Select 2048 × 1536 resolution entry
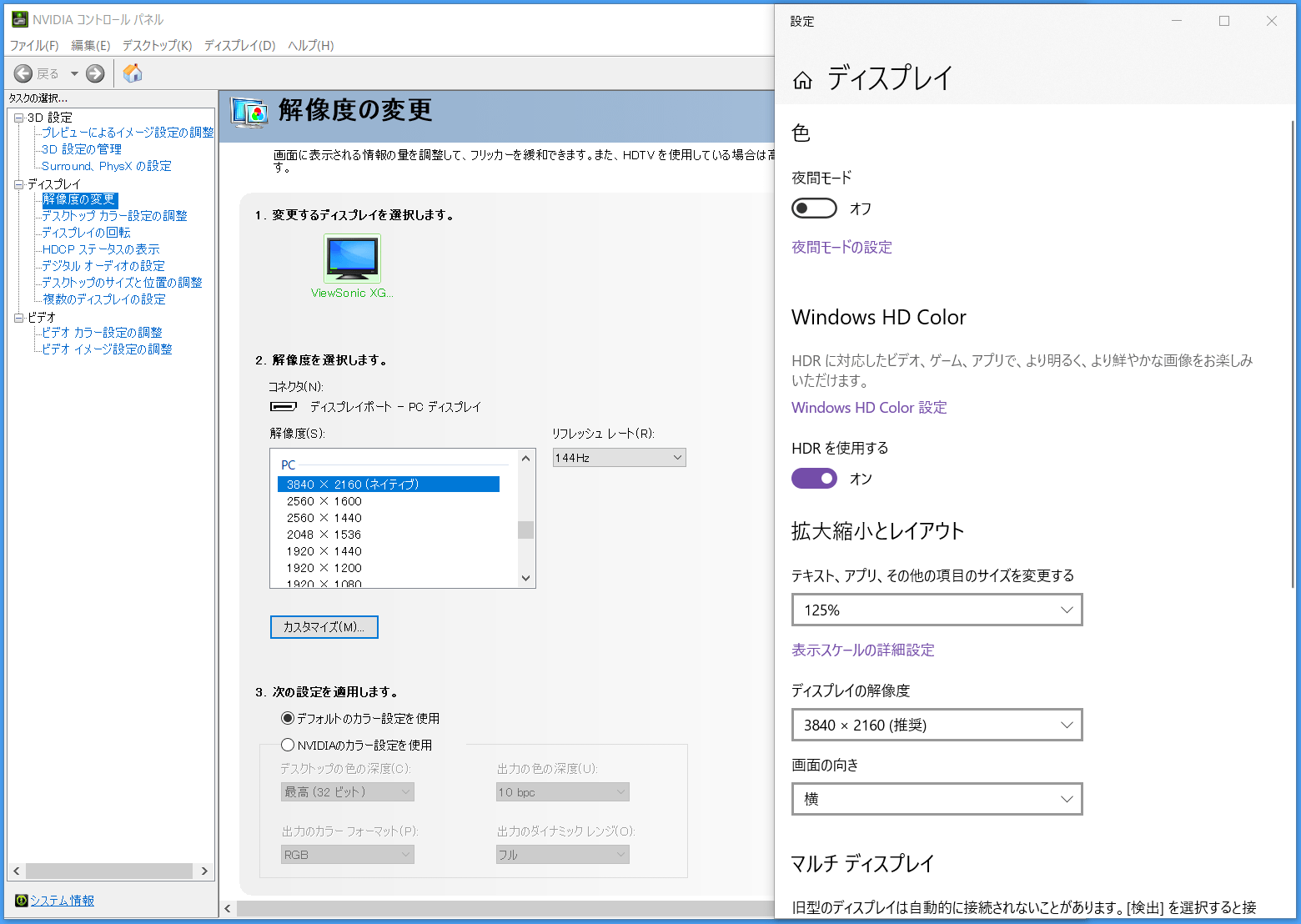The image size is (1301, 924). [324, 535]
